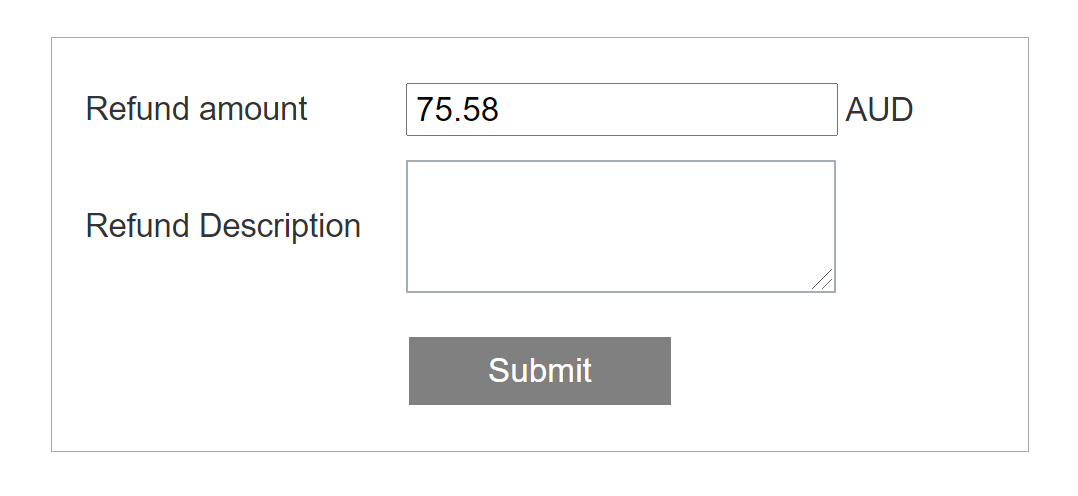Click the label left of the amount field

click(x=197, y=109)
